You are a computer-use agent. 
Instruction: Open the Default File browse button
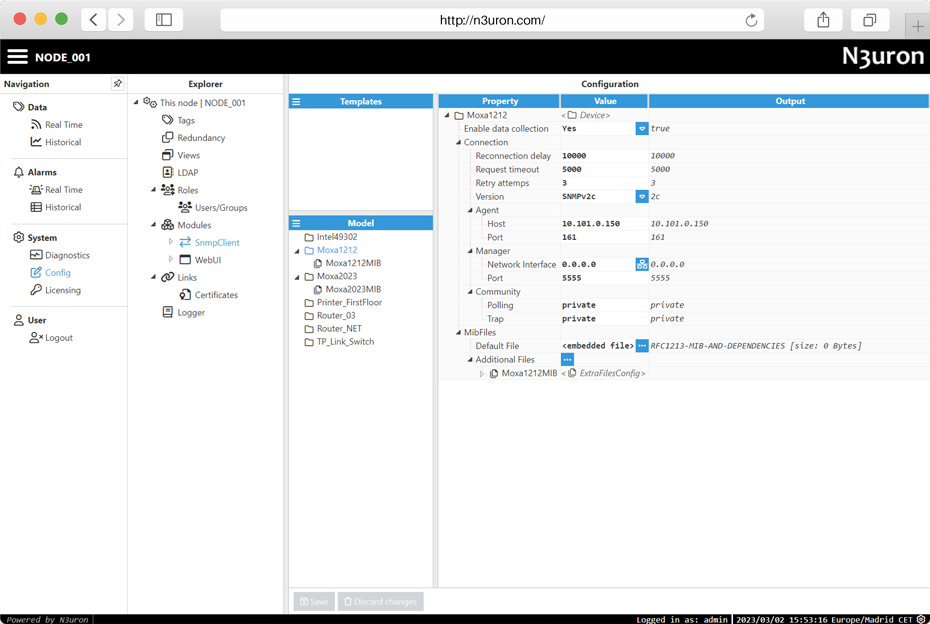point(641,346)
